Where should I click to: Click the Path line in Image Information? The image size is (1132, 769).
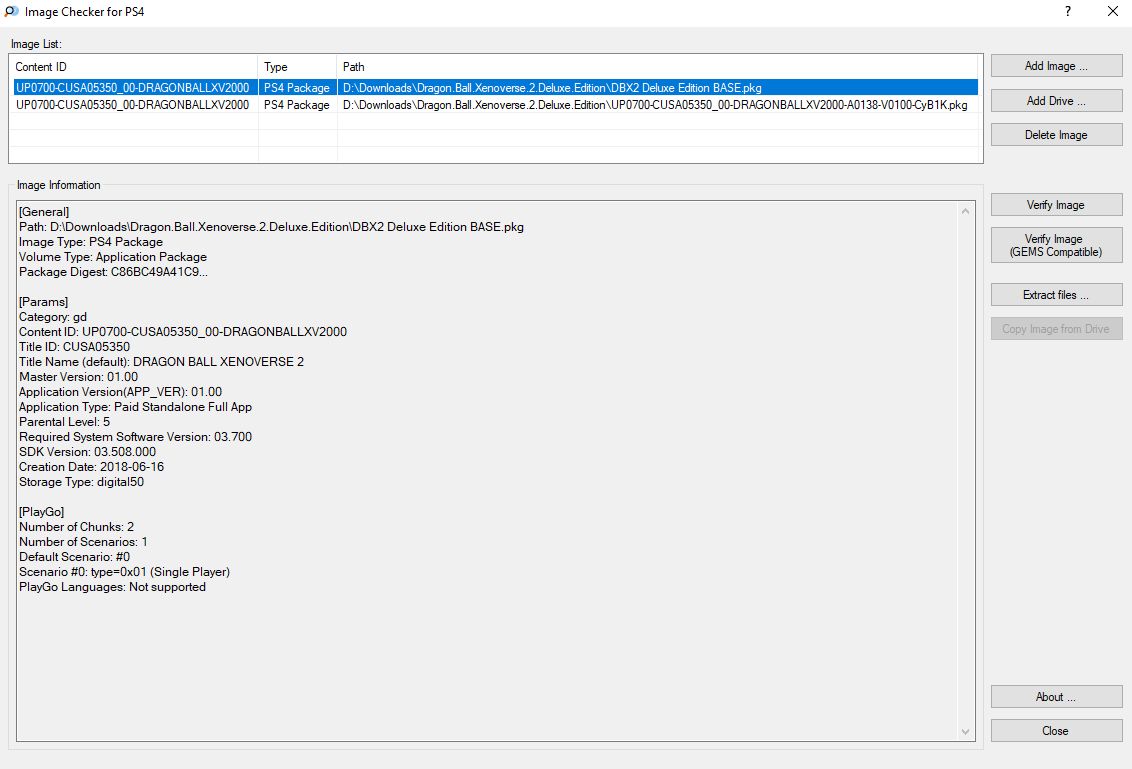tap(271, 227)
